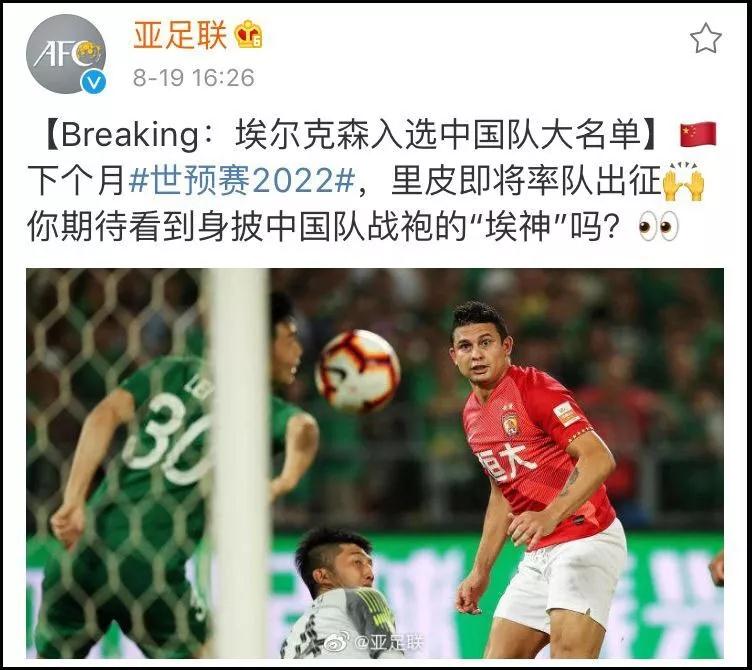Screen dimensions: 752x670
Task: Click the Weibo logo in image watermark
Action: [x=338, y=641]
